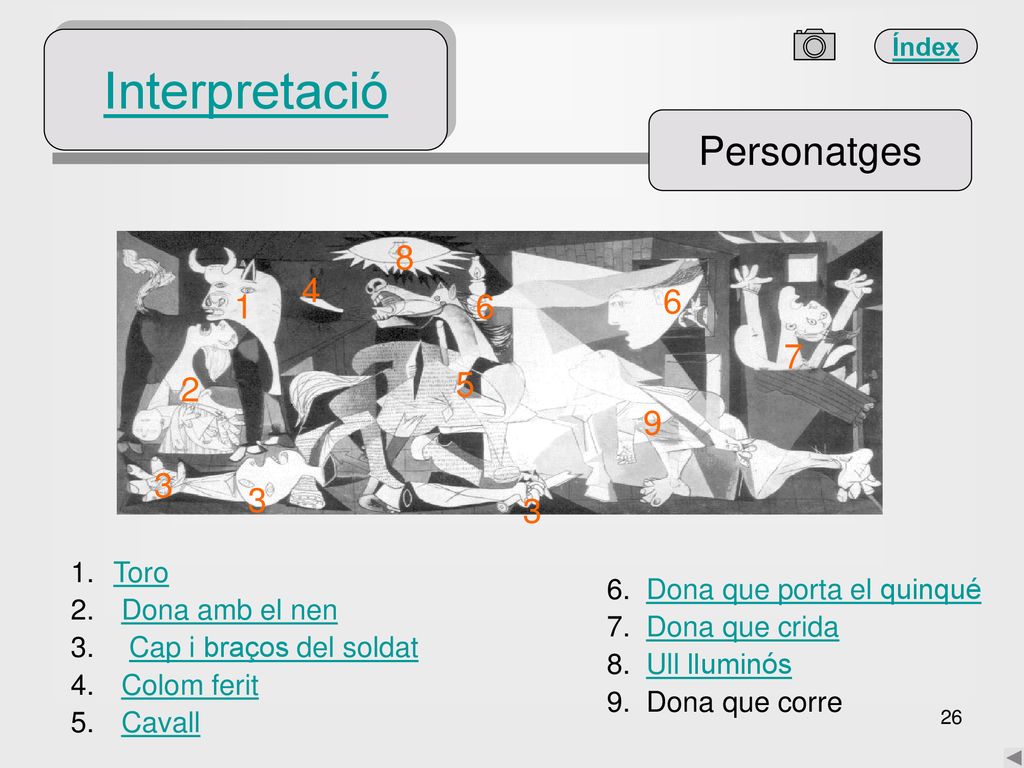The height and width of the screenshot is (768, 1024).
Task: Click the orange number 8 on the eye
Action: [404, 257]
